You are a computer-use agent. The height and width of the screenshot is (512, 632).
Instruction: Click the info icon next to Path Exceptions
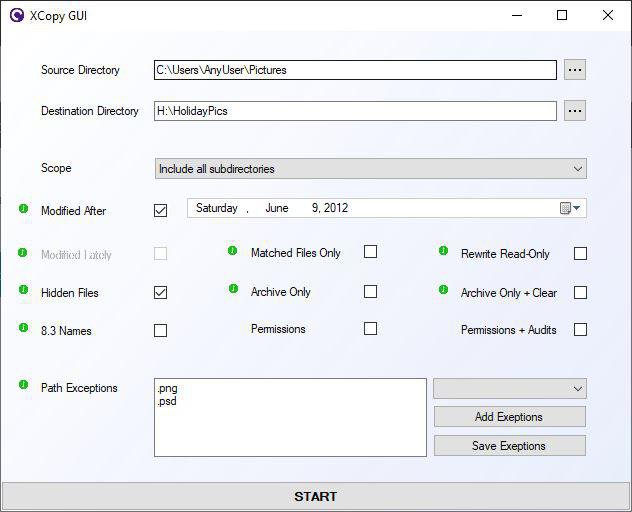(23, 385)
